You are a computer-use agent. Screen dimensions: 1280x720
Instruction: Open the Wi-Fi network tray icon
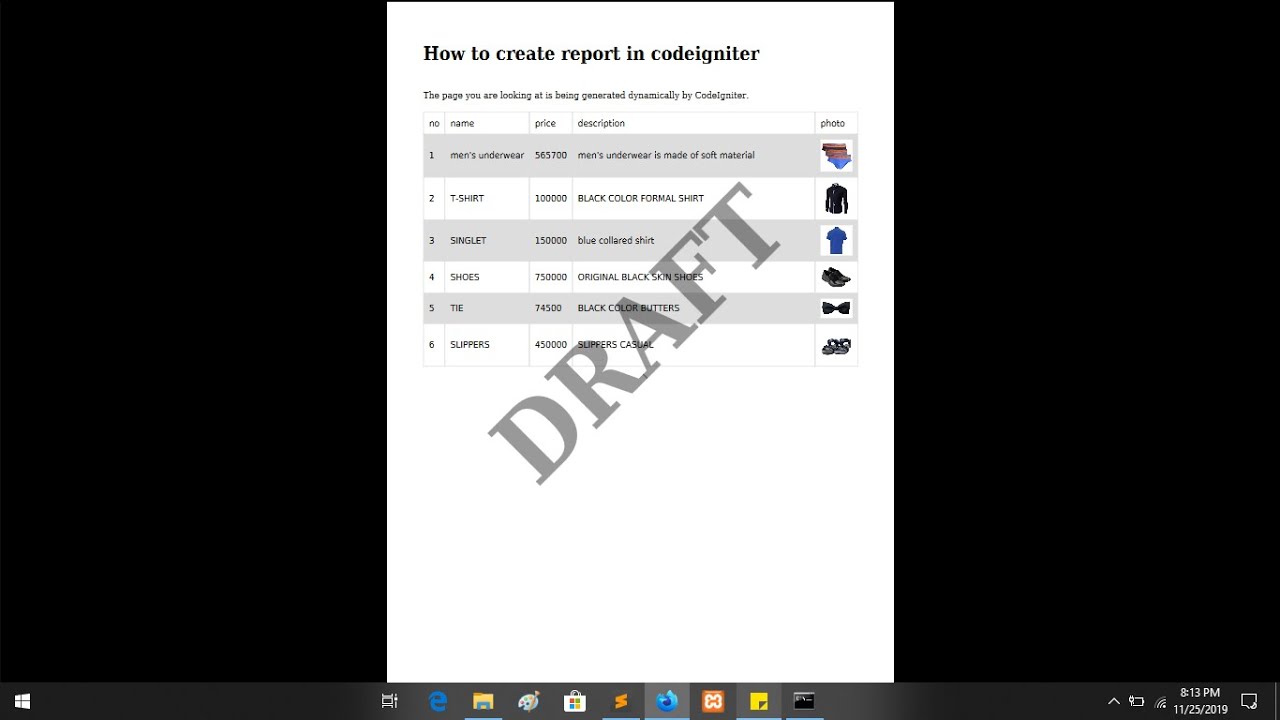click(x=1161, y=701)
